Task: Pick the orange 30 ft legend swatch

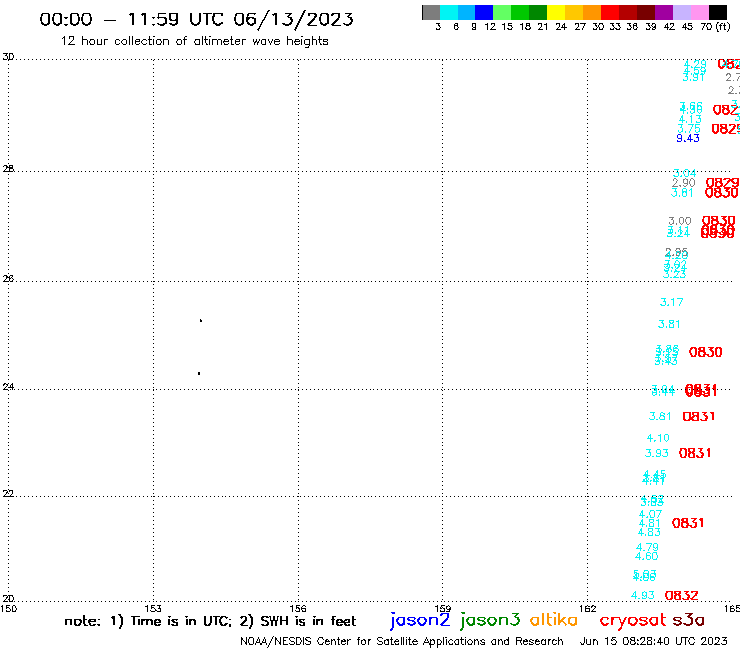Action: pos(592,12)
